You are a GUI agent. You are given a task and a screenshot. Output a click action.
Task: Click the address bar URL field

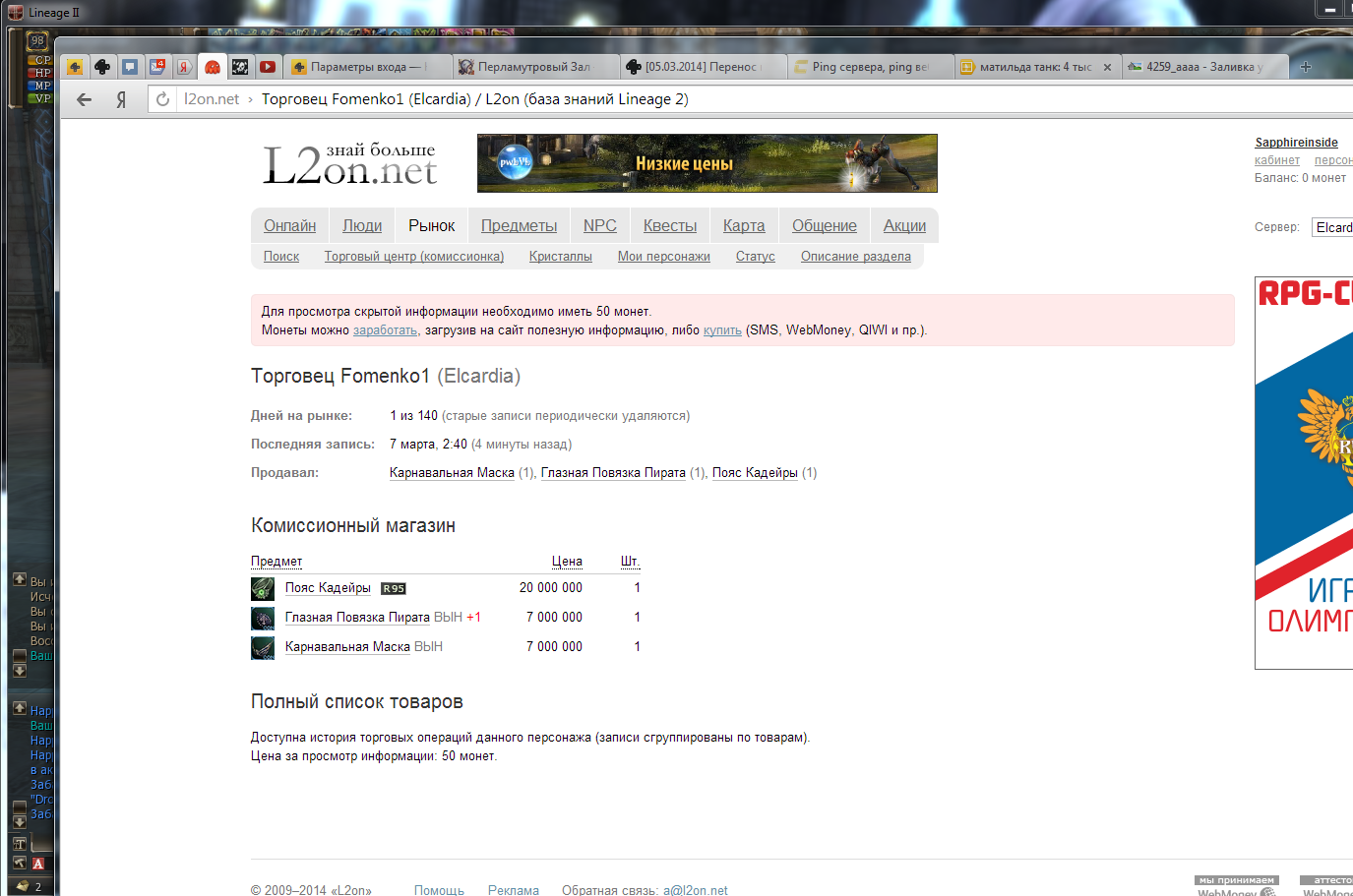click(748, 99)
